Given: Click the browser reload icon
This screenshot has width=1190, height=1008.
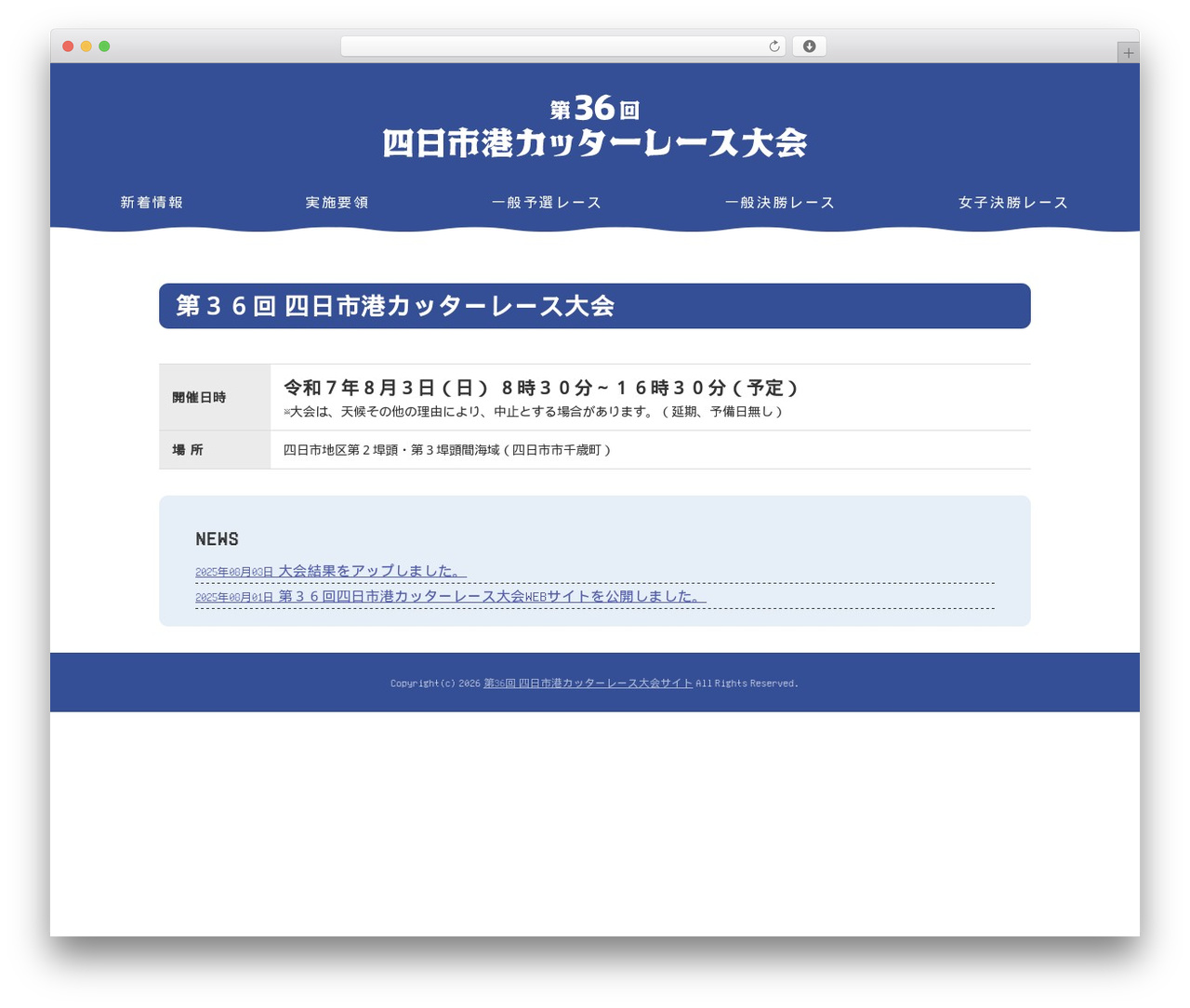Looking at the screenshot, I should point(773,46).
